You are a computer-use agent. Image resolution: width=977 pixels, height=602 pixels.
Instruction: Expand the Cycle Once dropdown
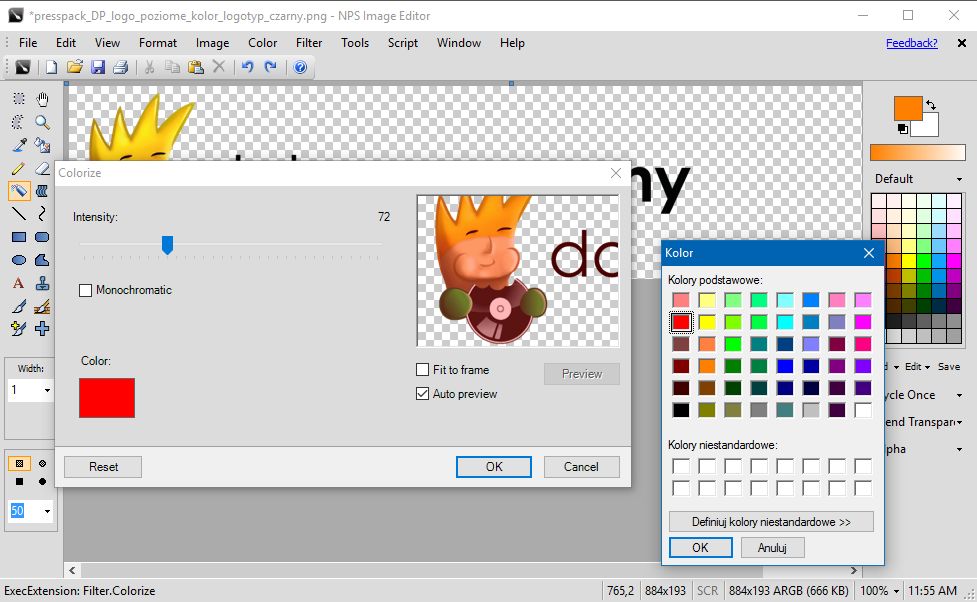coord(959,395)
